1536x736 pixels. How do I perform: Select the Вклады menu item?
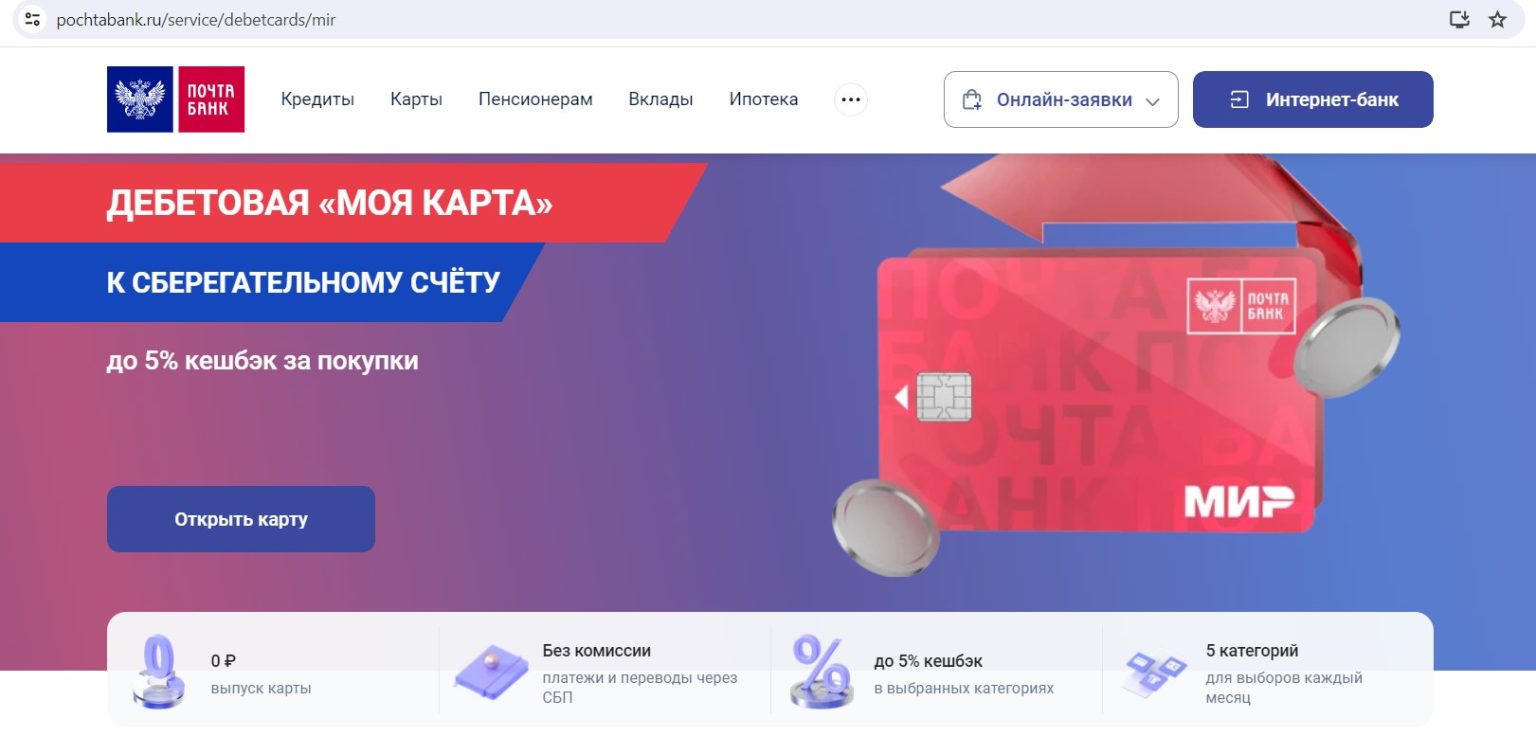coord(660,99)
